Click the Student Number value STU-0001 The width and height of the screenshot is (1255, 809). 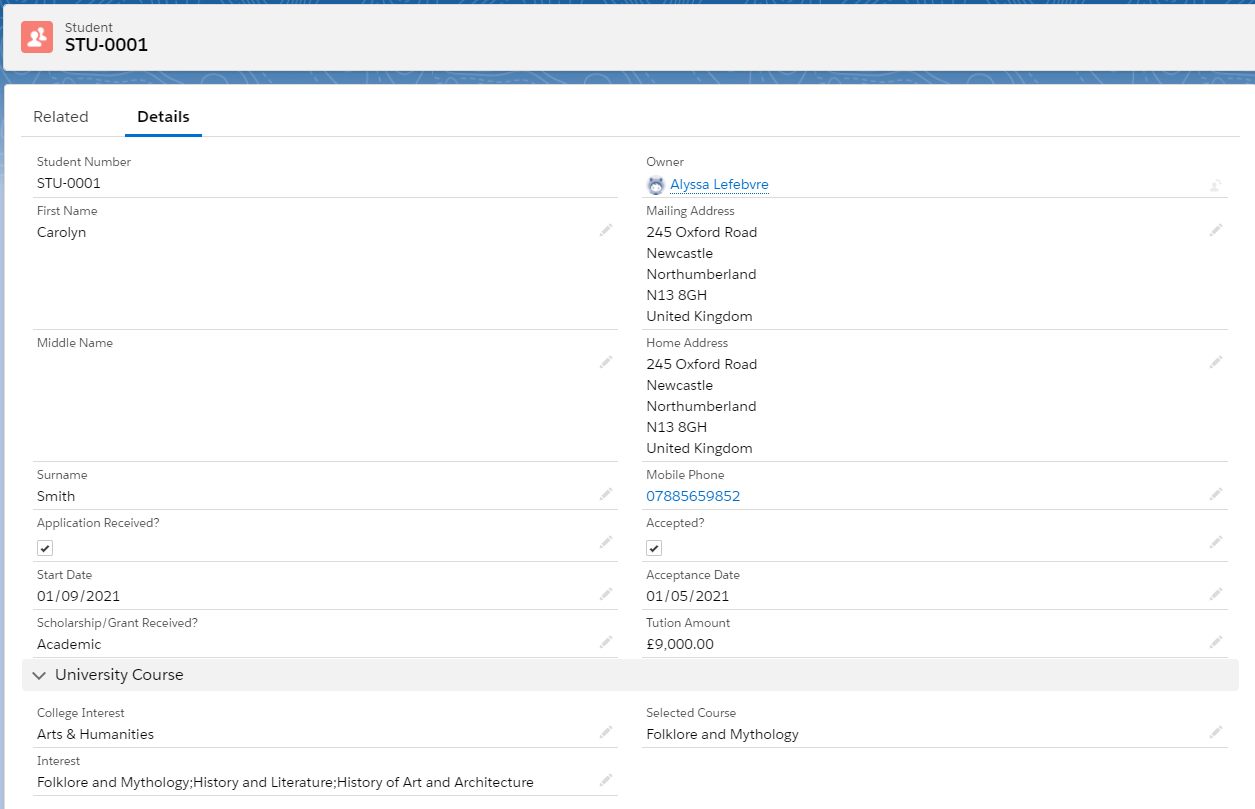[69, 183]
